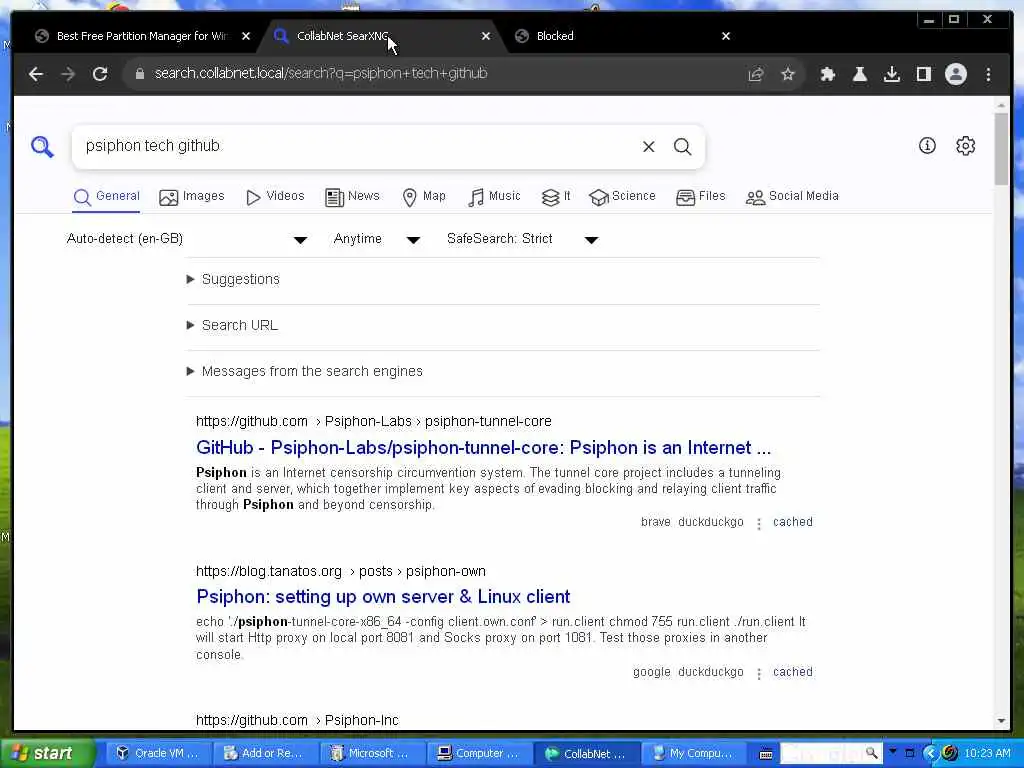Select the General search category
The width and height of the screenshot is (1024, 768).
click(107, 197)
